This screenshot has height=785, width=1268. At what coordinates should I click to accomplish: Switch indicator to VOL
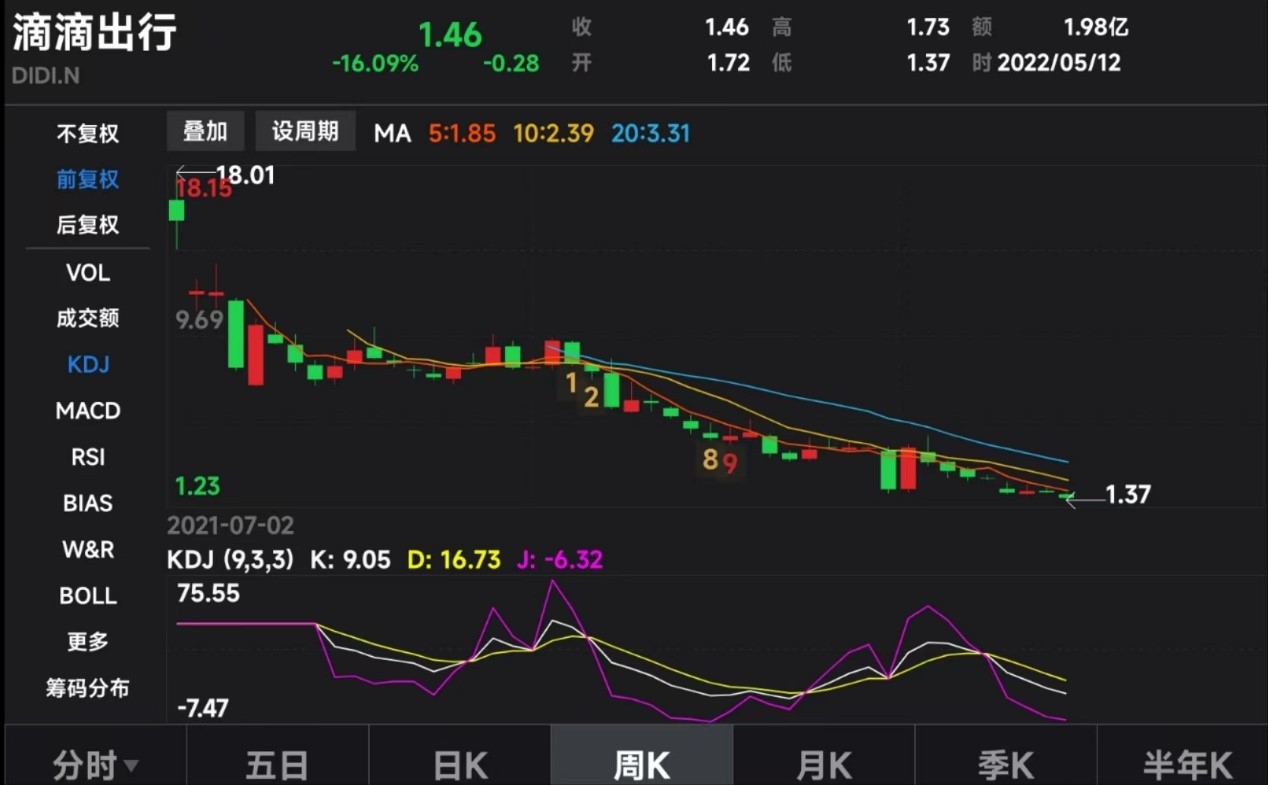click(87, 273)
